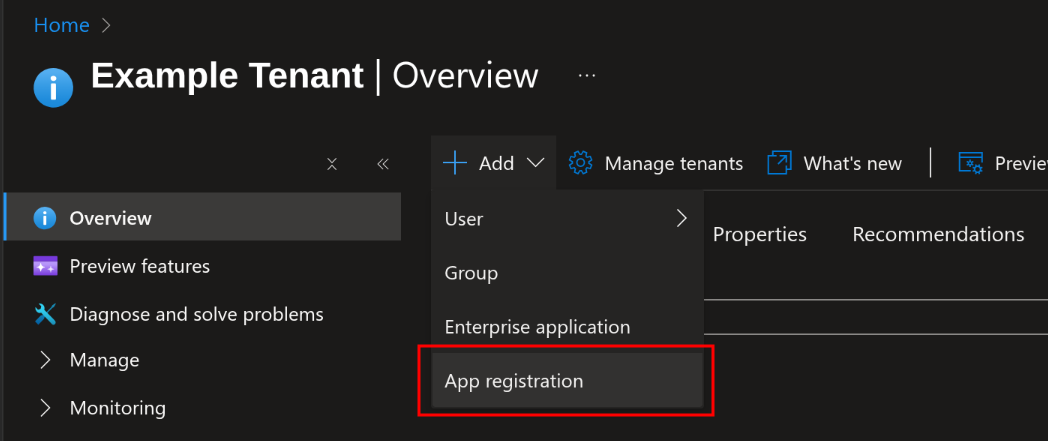Expand the Monitoring section in the sidebar

[45, 408]
